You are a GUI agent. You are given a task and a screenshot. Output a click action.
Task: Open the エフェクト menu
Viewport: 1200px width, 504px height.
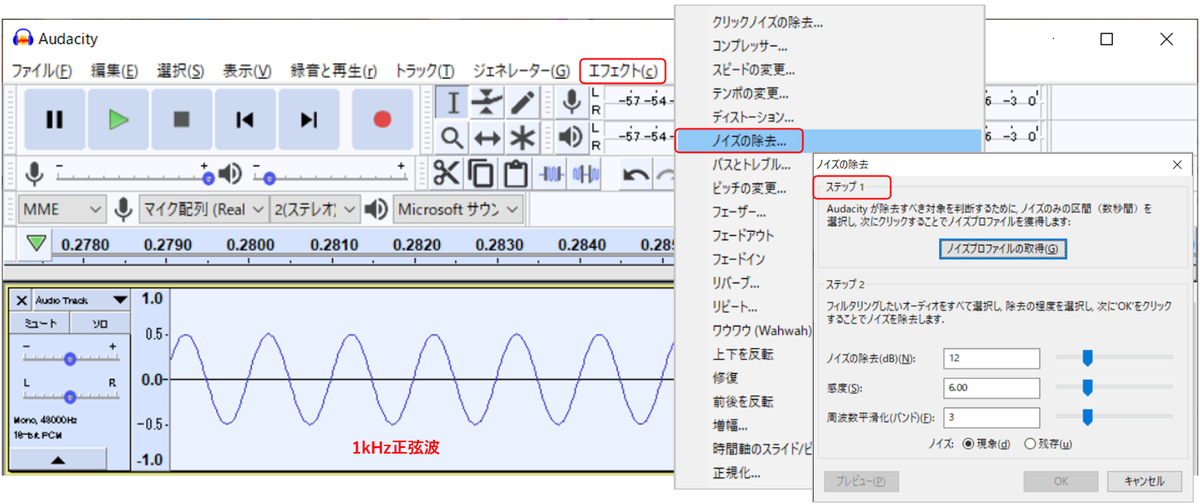coord(623,71)
